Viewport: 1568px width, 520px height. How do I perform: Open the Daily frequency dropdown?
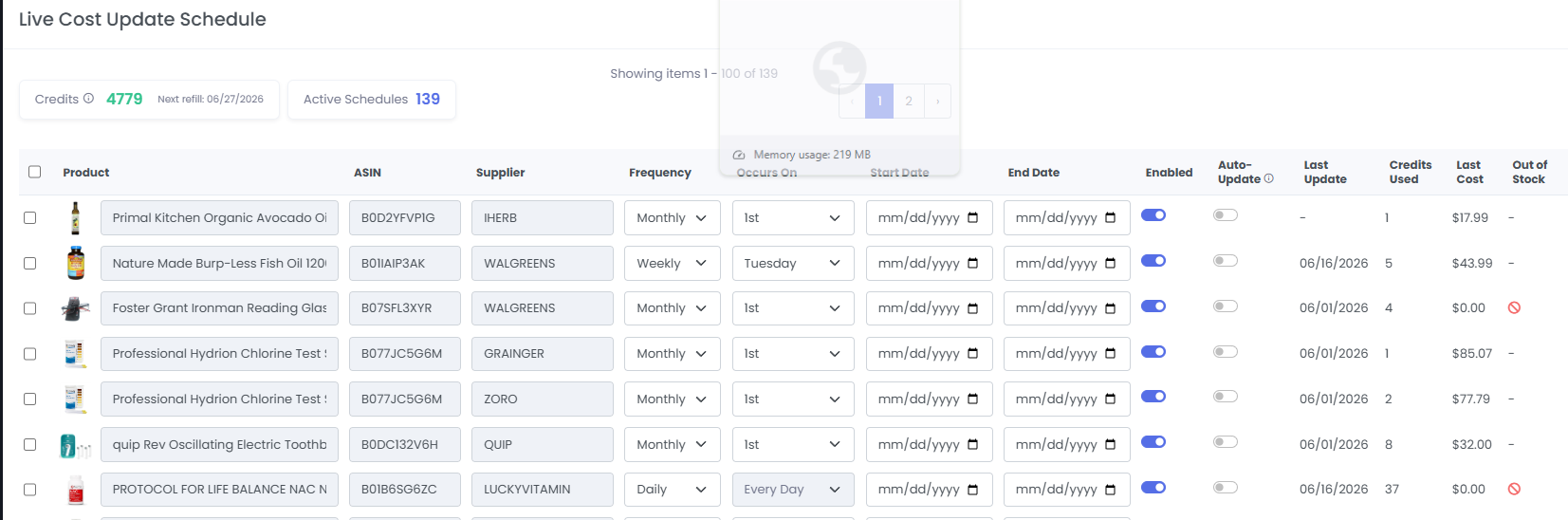(x=672, y=490)
